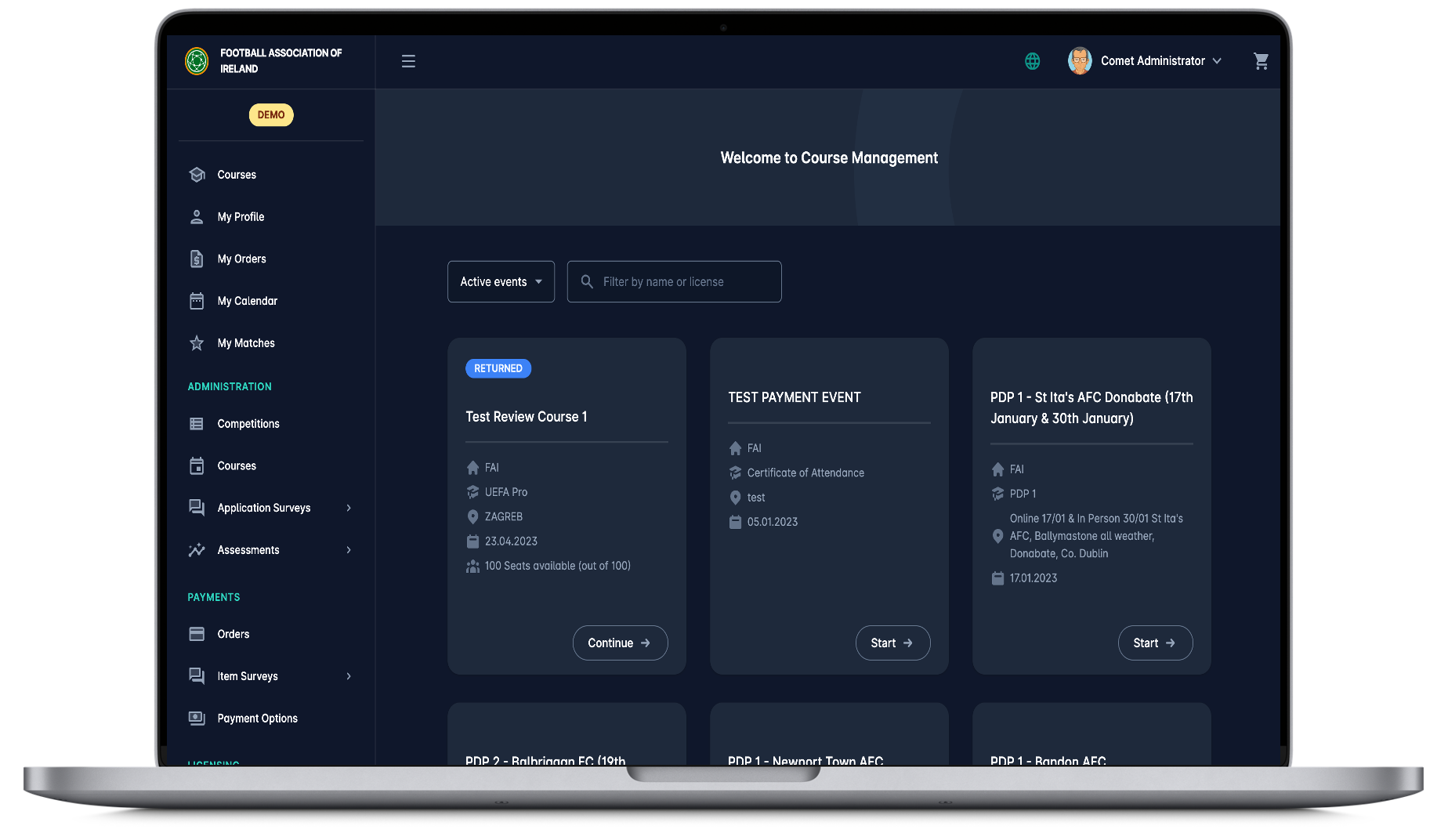Open the Comet Administrator user menu
The width and height of the screenshot is (1448, 840).
point(1145,61)
